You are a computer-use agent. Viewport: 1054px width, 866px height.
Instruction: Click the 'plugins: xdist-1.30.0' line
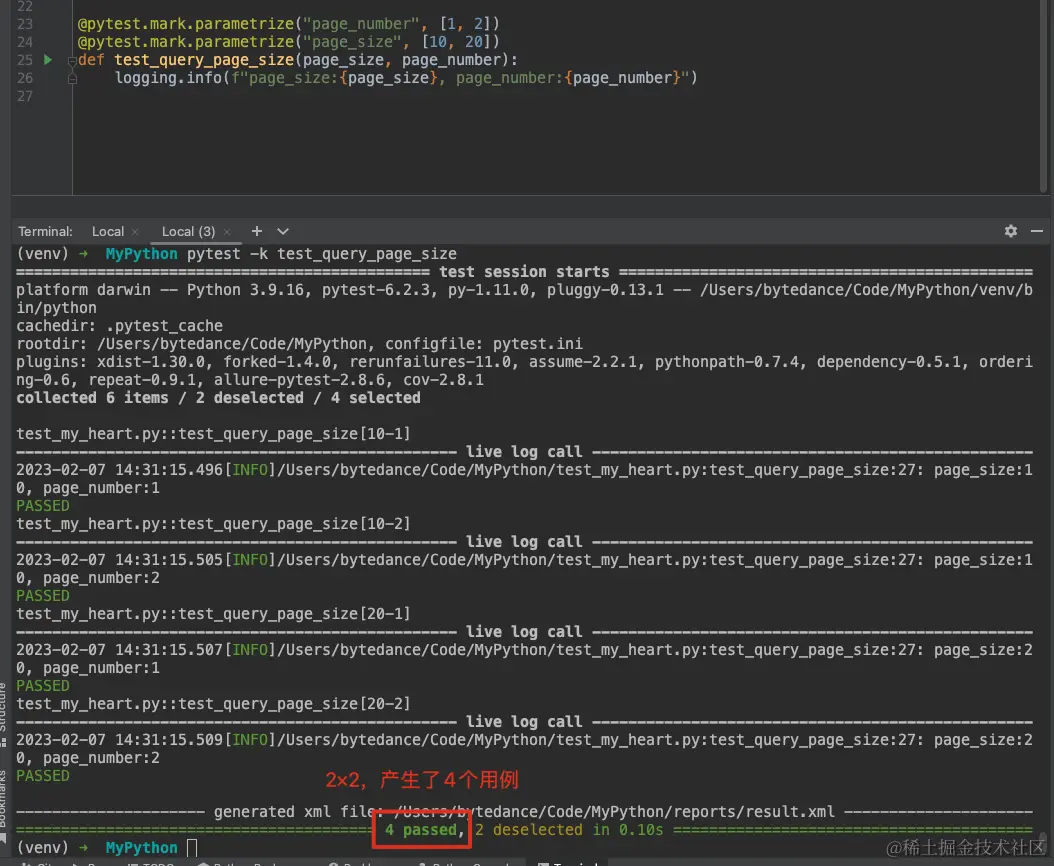(524, 371)
